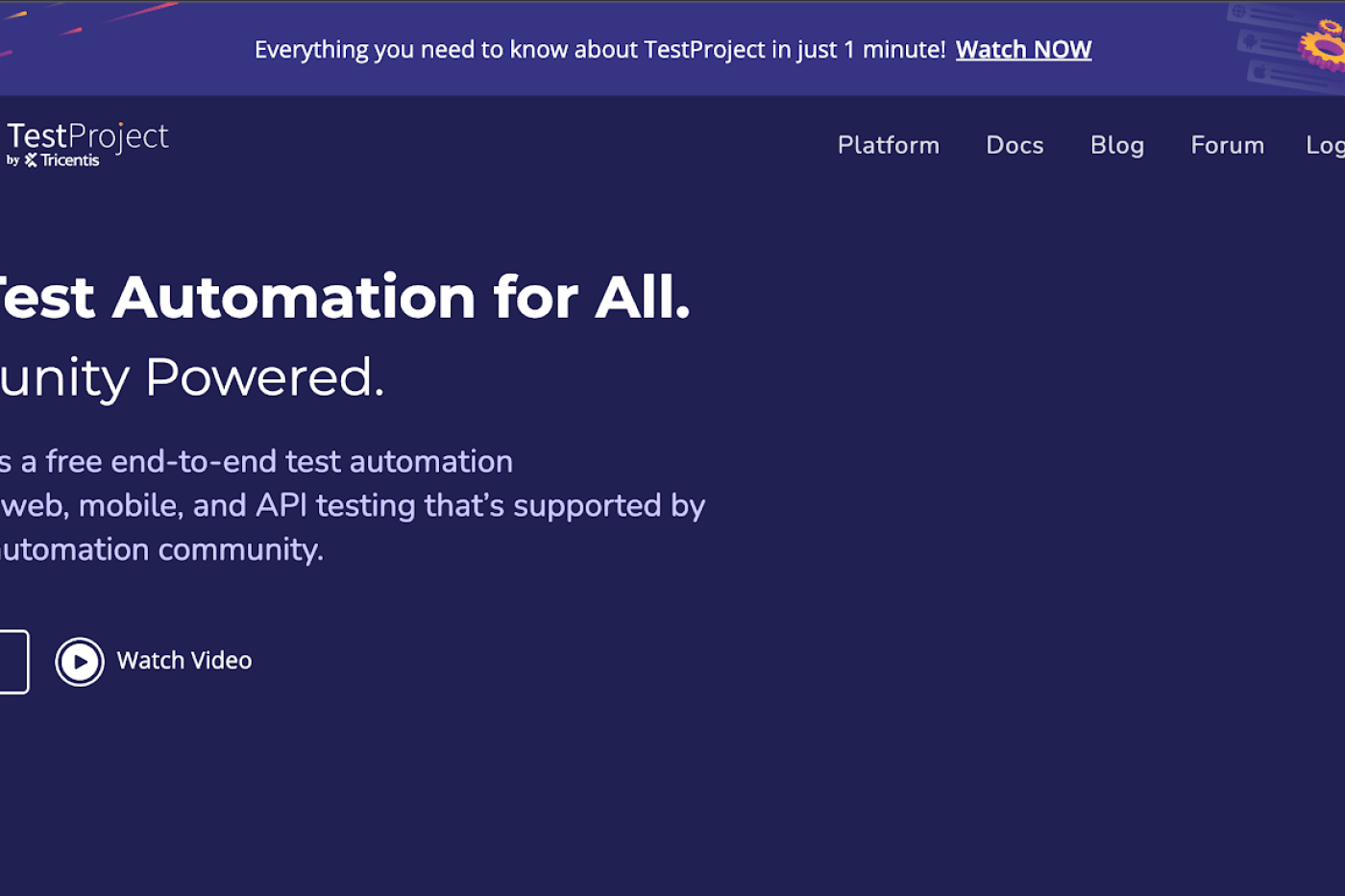Click the announcement banner message

600,49
